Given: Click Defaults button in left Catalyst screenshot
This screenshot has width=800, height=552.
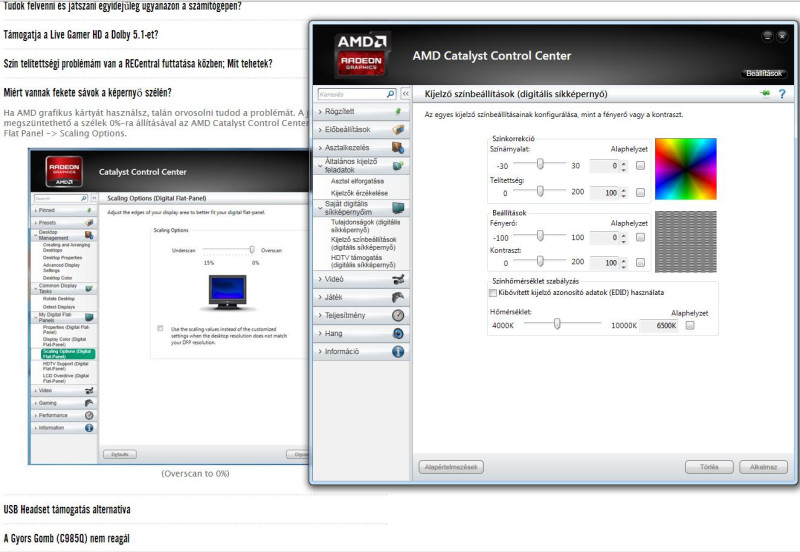Looking at the screenshot, I should click(120, 454).
